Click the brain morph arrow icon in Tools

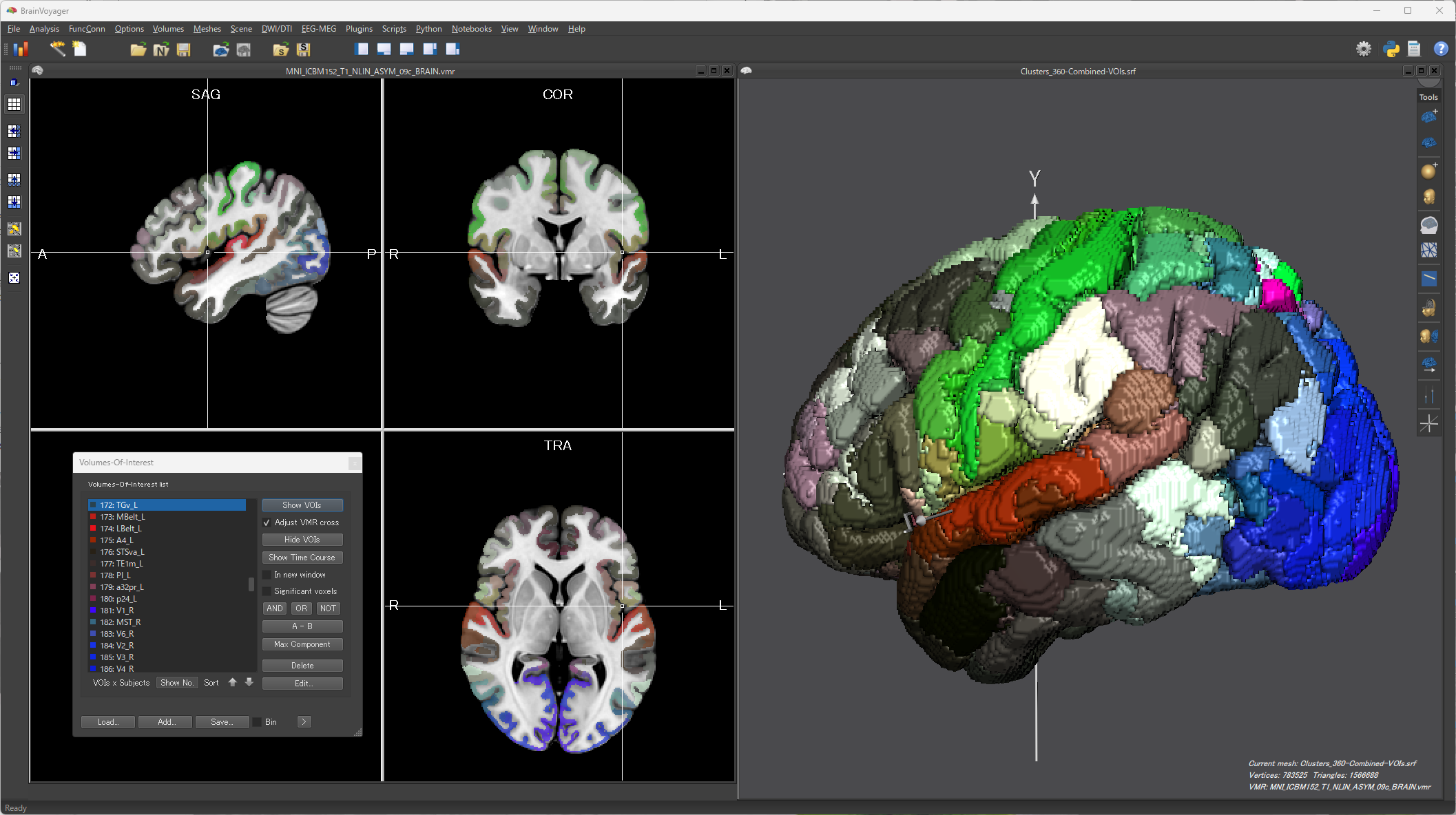(1429, 365)
